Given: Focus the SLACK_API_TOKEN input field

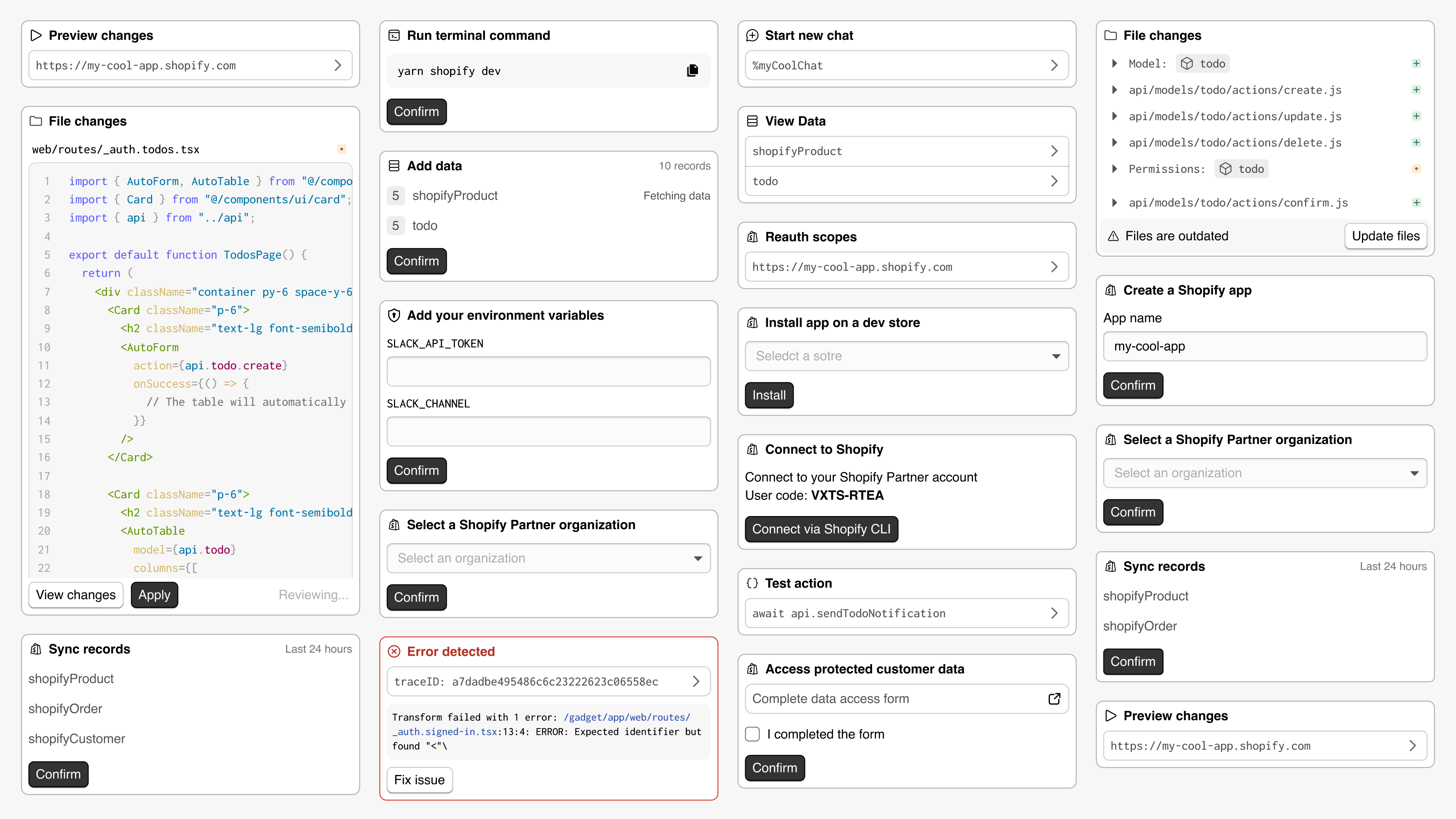Looking at the screenshot, I should pos(548,371).
